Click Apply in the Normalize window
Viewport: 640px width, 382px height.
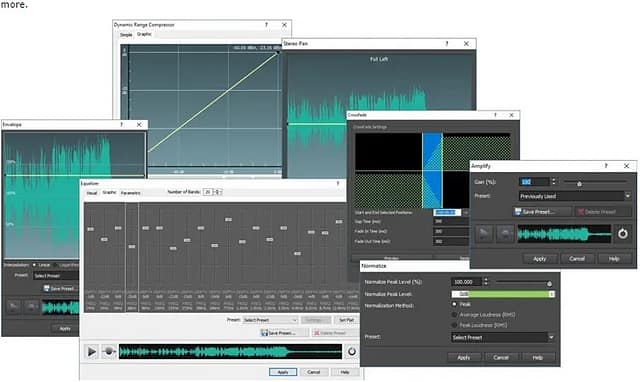(464, 358)
